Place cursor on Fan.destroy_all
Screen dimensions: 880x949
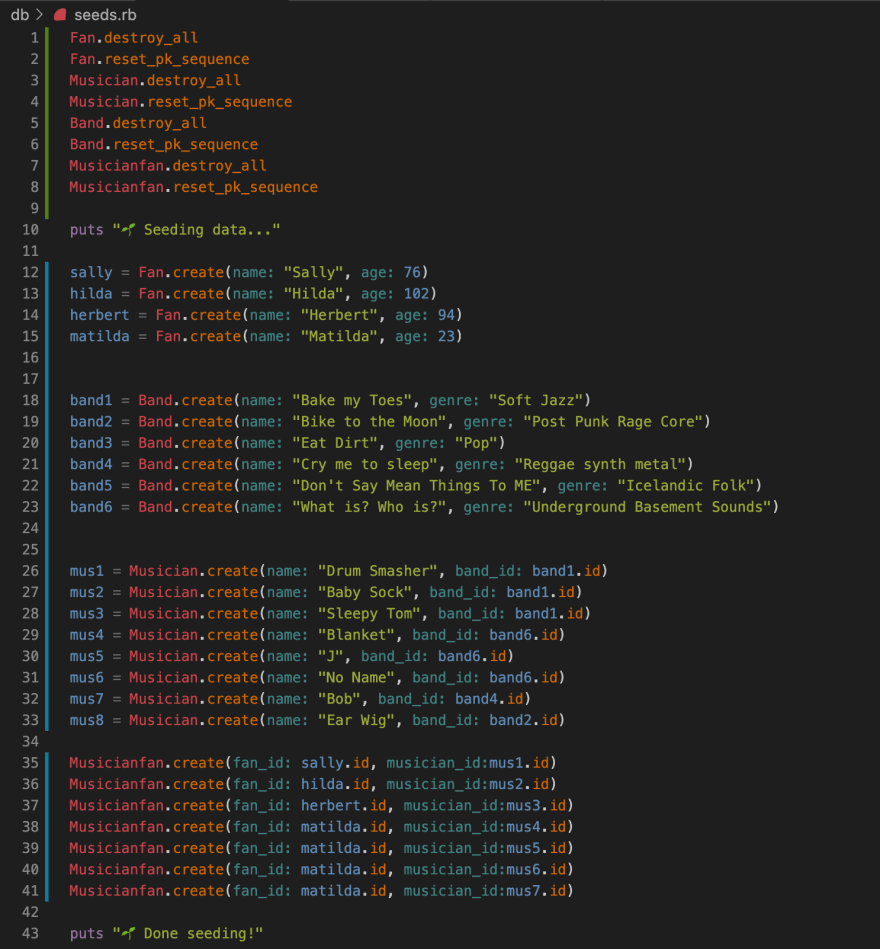click(134, 38)
